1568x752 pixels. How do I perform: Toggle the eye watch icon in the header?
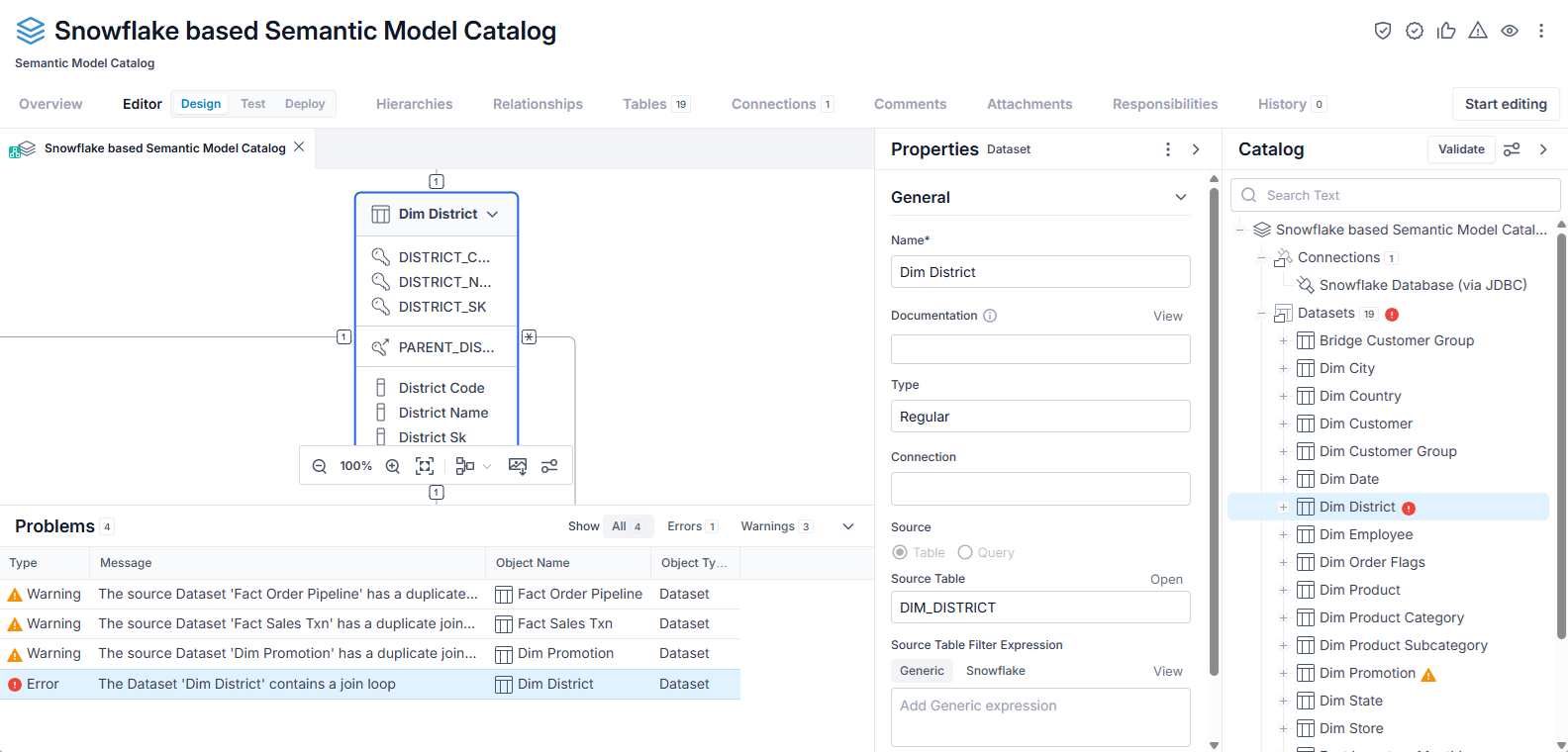pyautogui.click(x=1510, y=31)
